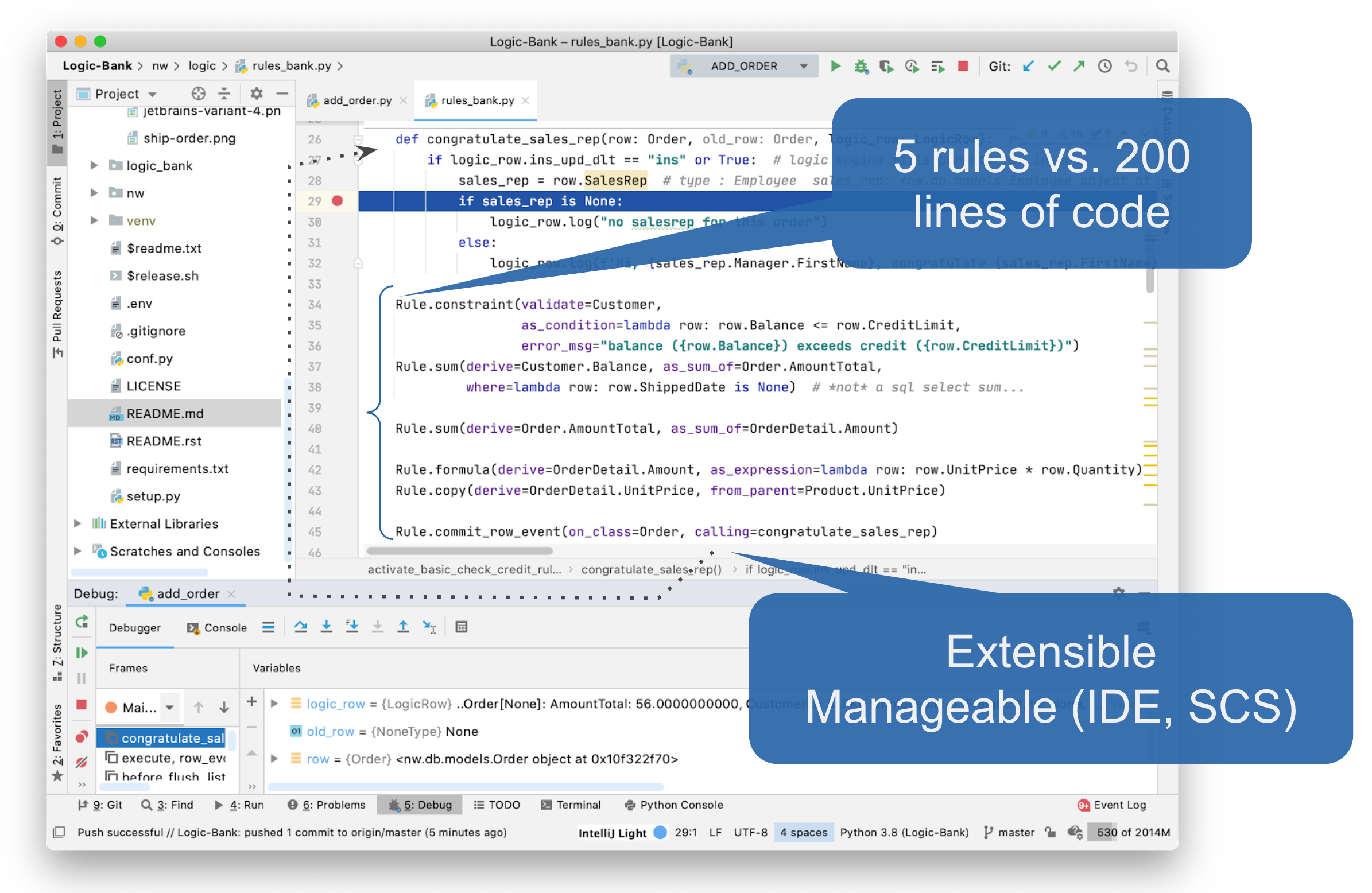Switch to add_order.py editor tab
Viewport: 1372px width, 893px height.
point(357,100)
